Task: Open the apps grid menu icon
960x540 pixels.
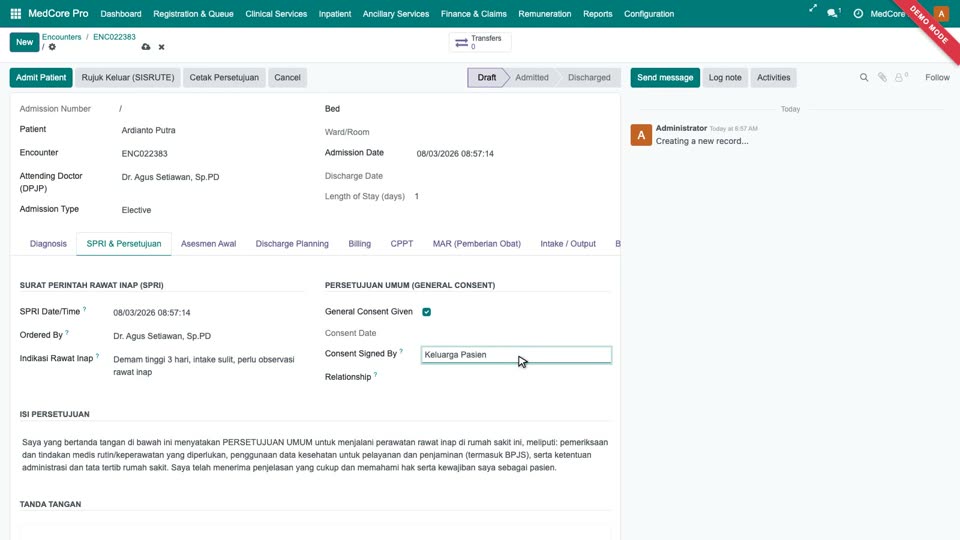Action: 16,13
